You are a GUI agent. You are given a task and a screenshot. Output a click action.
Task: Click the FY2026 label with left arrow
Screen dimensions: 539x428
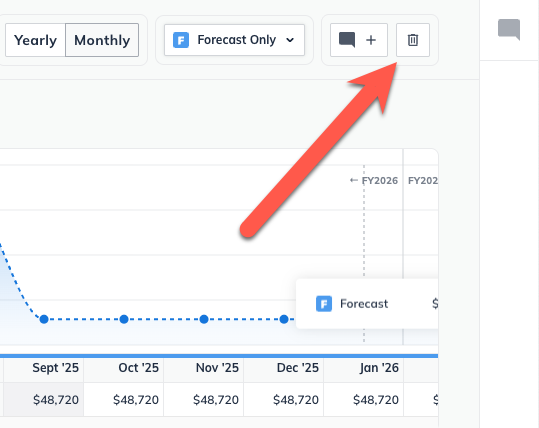pyautogui.click(x=374, y=180)
